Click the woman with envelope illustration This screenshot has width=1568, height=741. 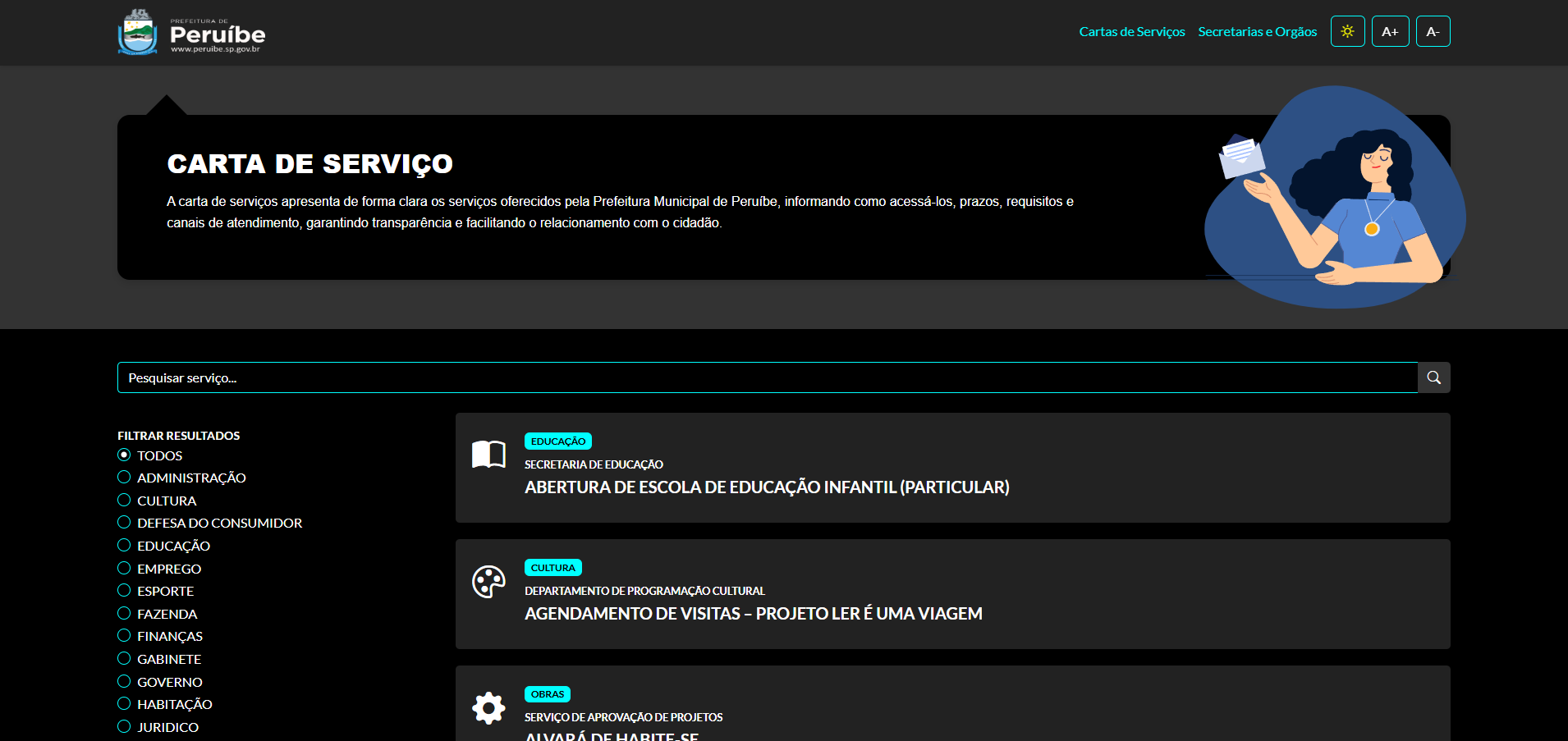point(1334,197)
